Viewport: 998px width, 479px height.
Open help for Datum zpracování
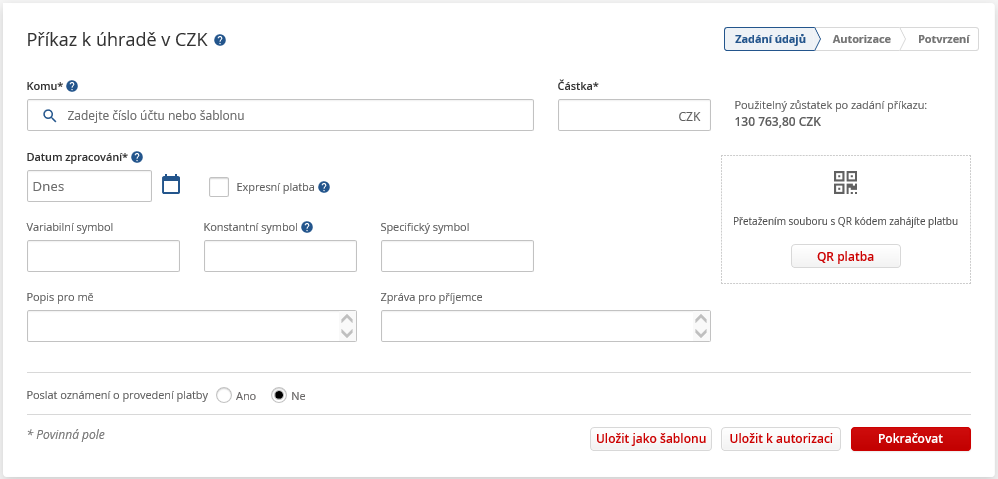pos(137,157)
